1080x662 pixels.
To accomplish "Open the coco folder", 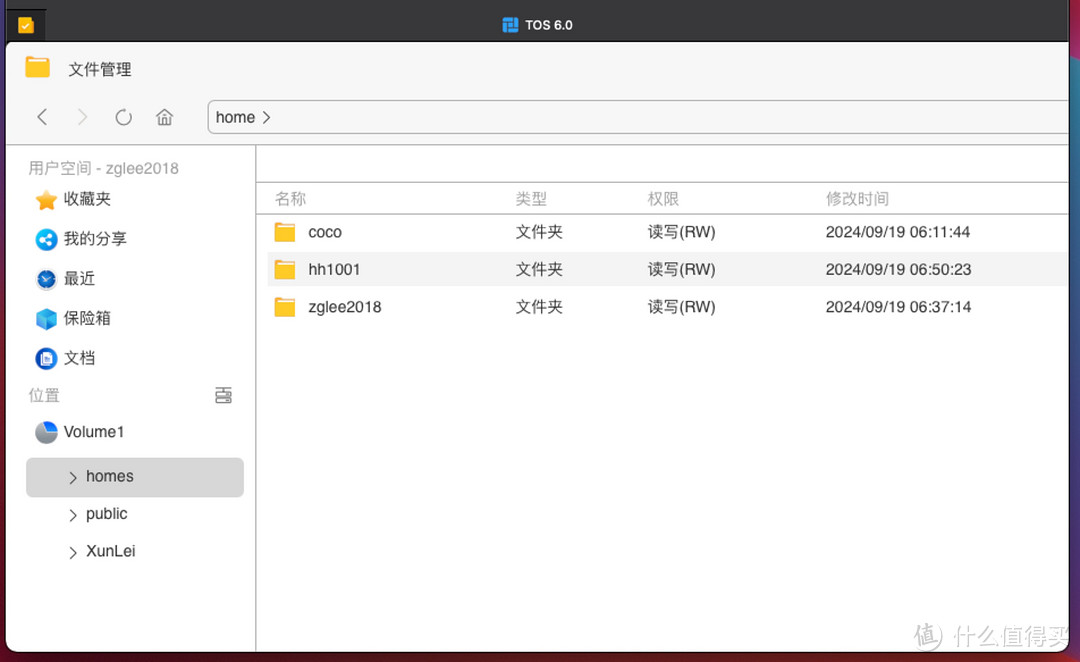I will (324, 232).
